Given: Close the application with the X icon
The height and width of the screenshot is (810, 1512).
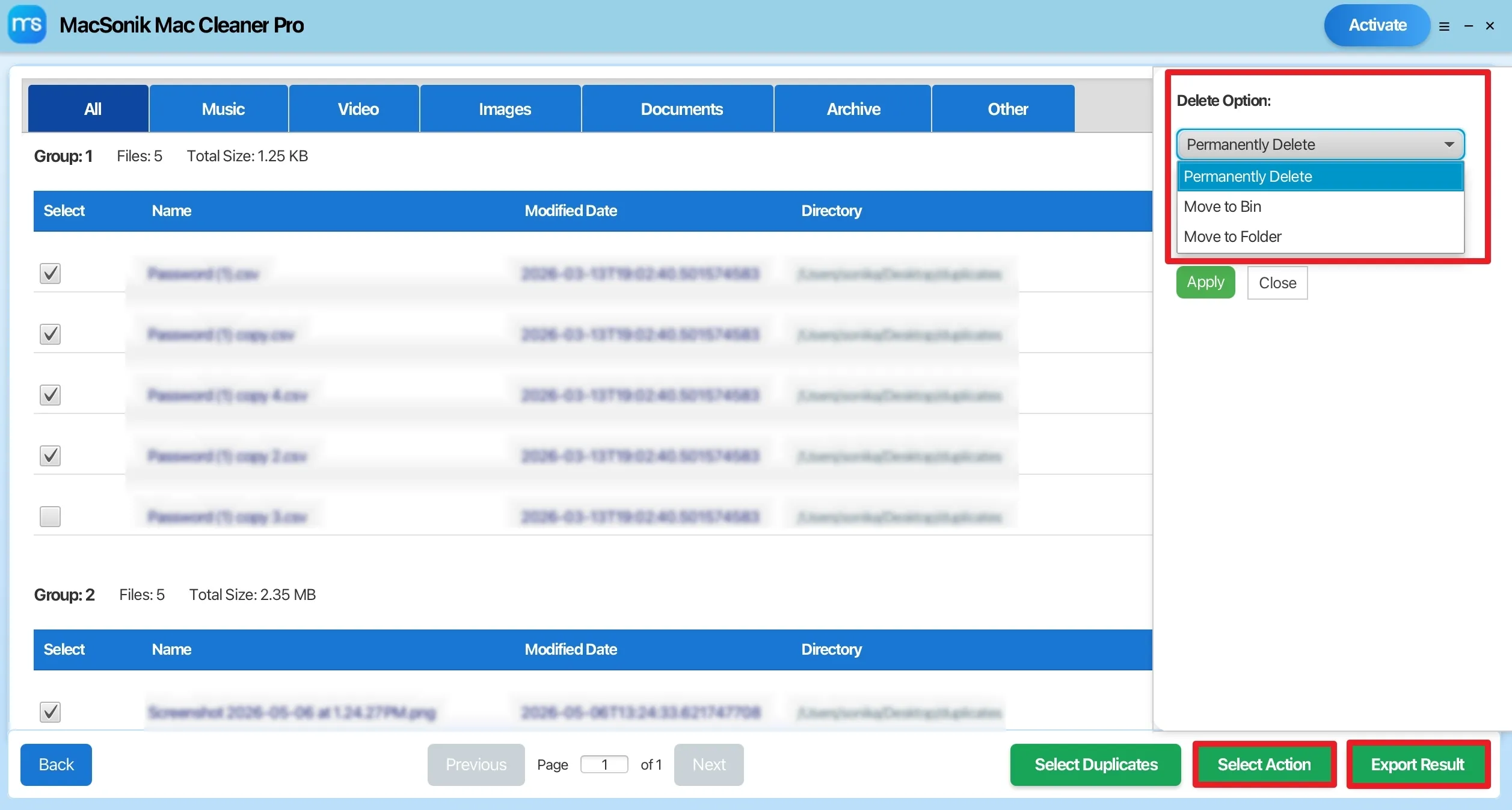Looking at the screenshot, I should point(1490,26).
